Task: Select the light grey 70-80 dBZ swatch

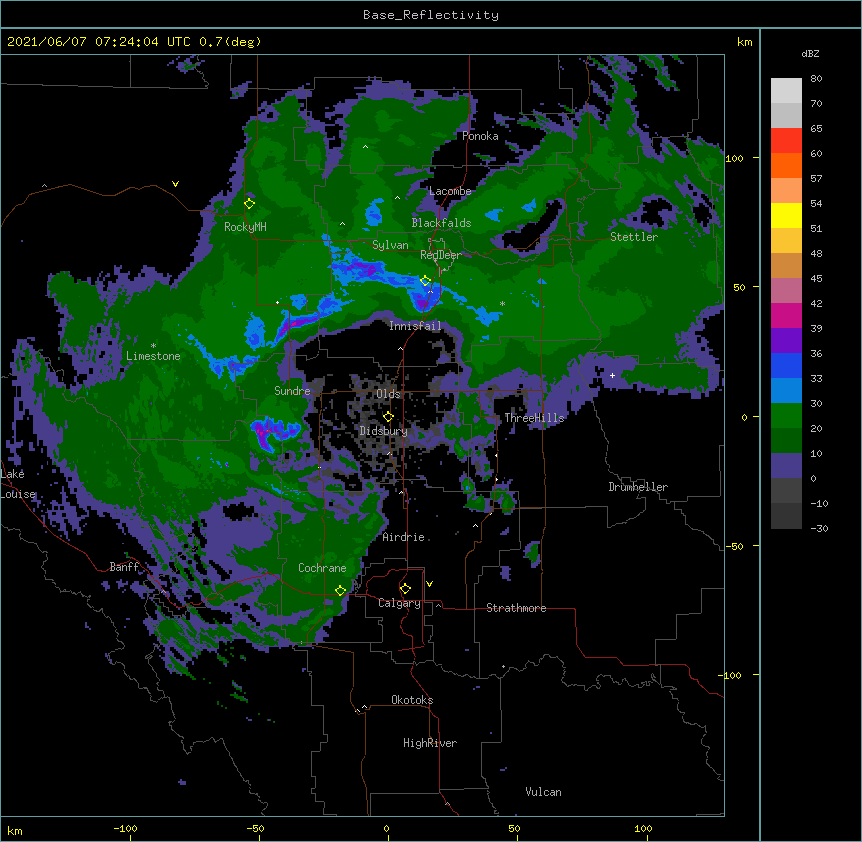Action: click(x=786, y=91)
